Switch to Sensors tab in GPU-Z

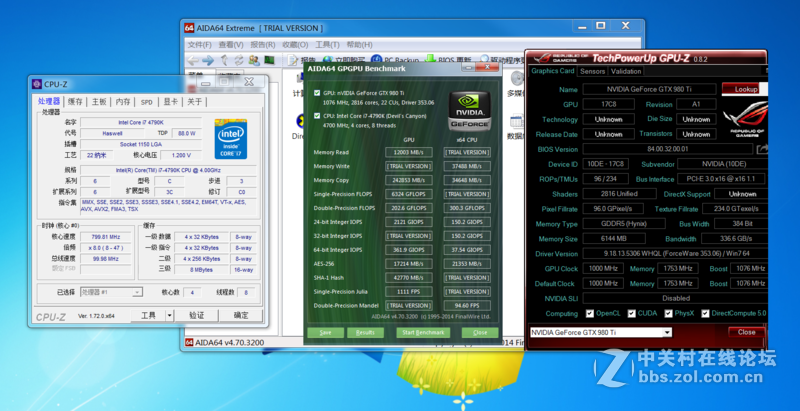coord(592,71)
